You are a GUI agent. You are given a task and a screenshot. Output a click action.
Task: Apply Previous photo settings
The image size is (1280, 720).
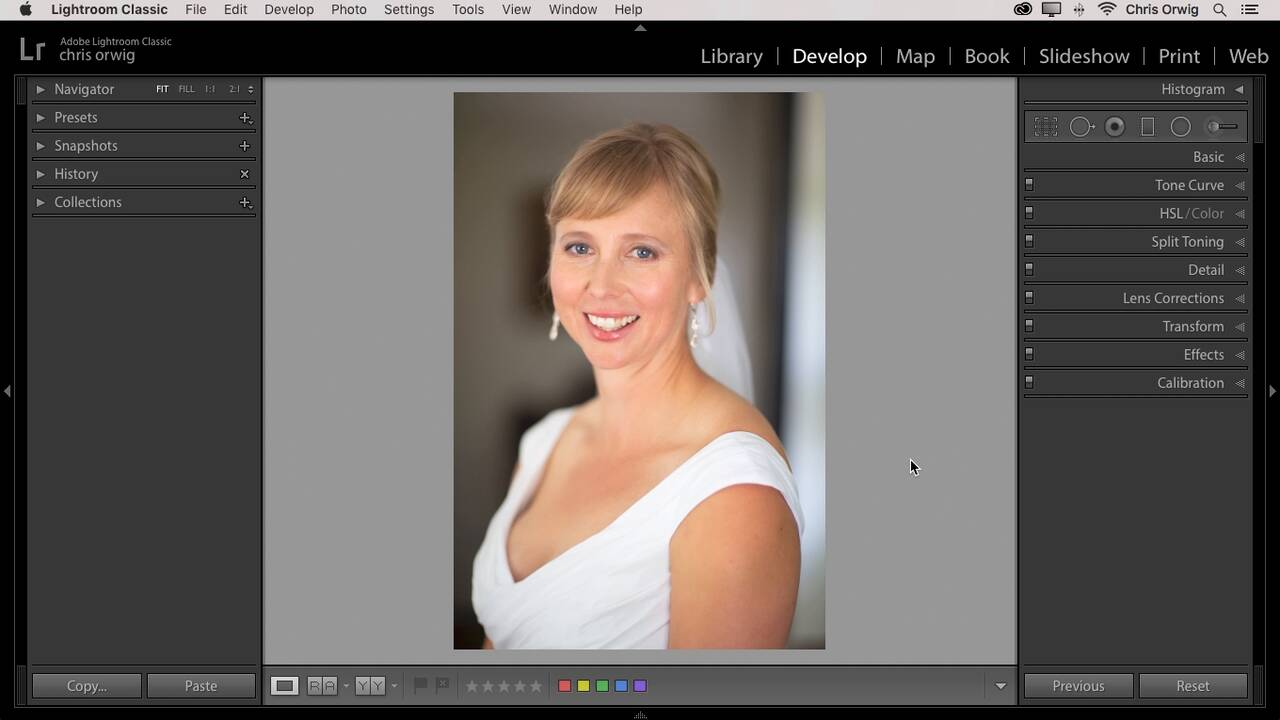[x=1078, y=686]
